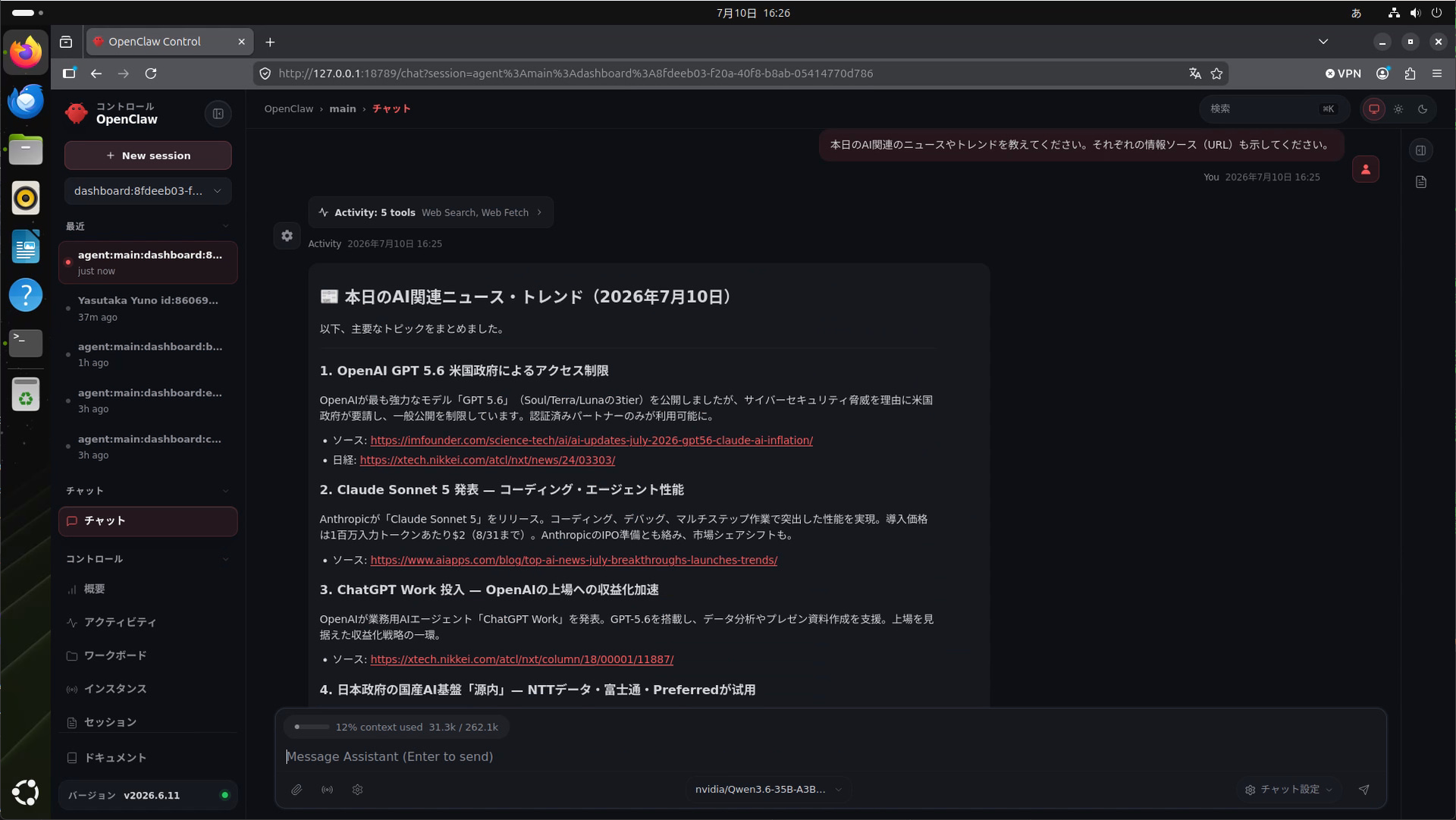Open session selector dashboard:8fdeeb03 dropdown

(148, 191)
